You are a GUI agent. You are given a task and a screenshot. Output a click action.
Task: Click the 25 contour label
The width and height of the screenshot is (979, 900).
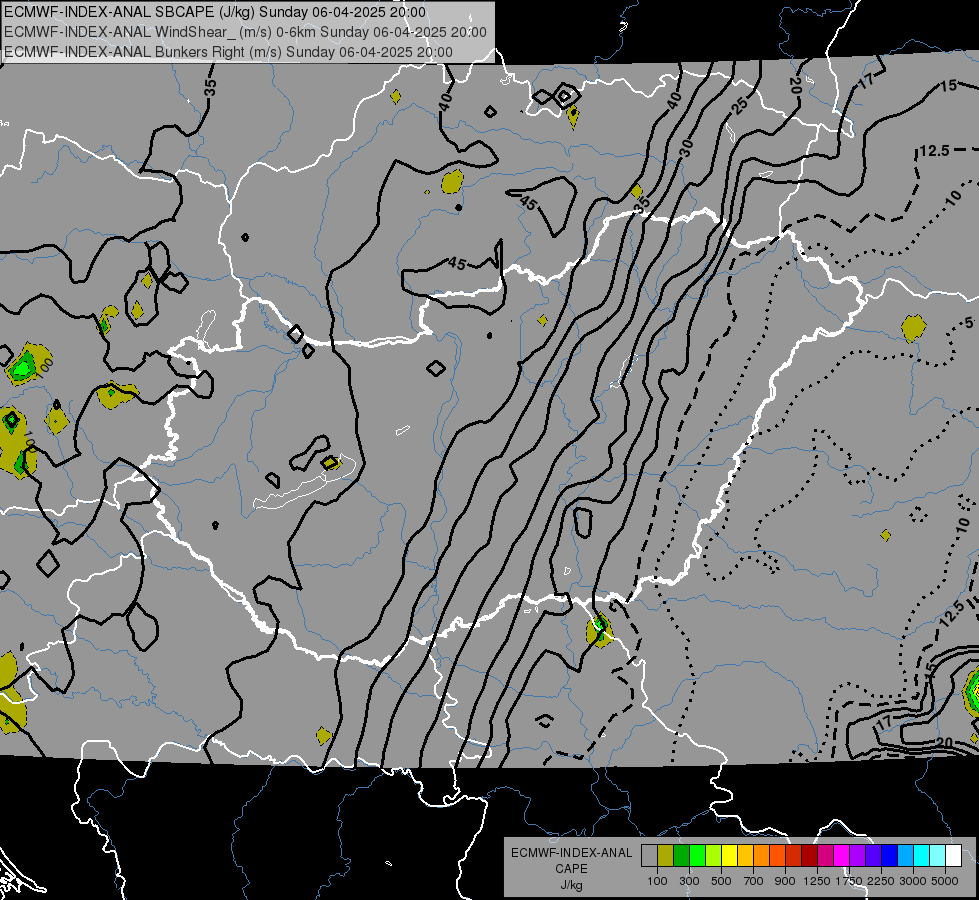click(740, 106)
